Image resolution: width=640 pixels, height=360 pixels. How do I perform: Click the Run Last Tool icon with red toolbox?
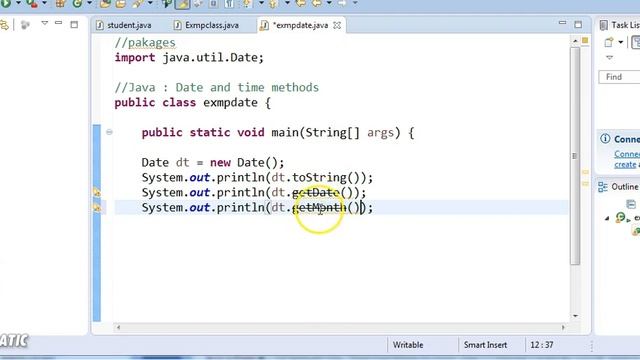[x=32, y=4]
